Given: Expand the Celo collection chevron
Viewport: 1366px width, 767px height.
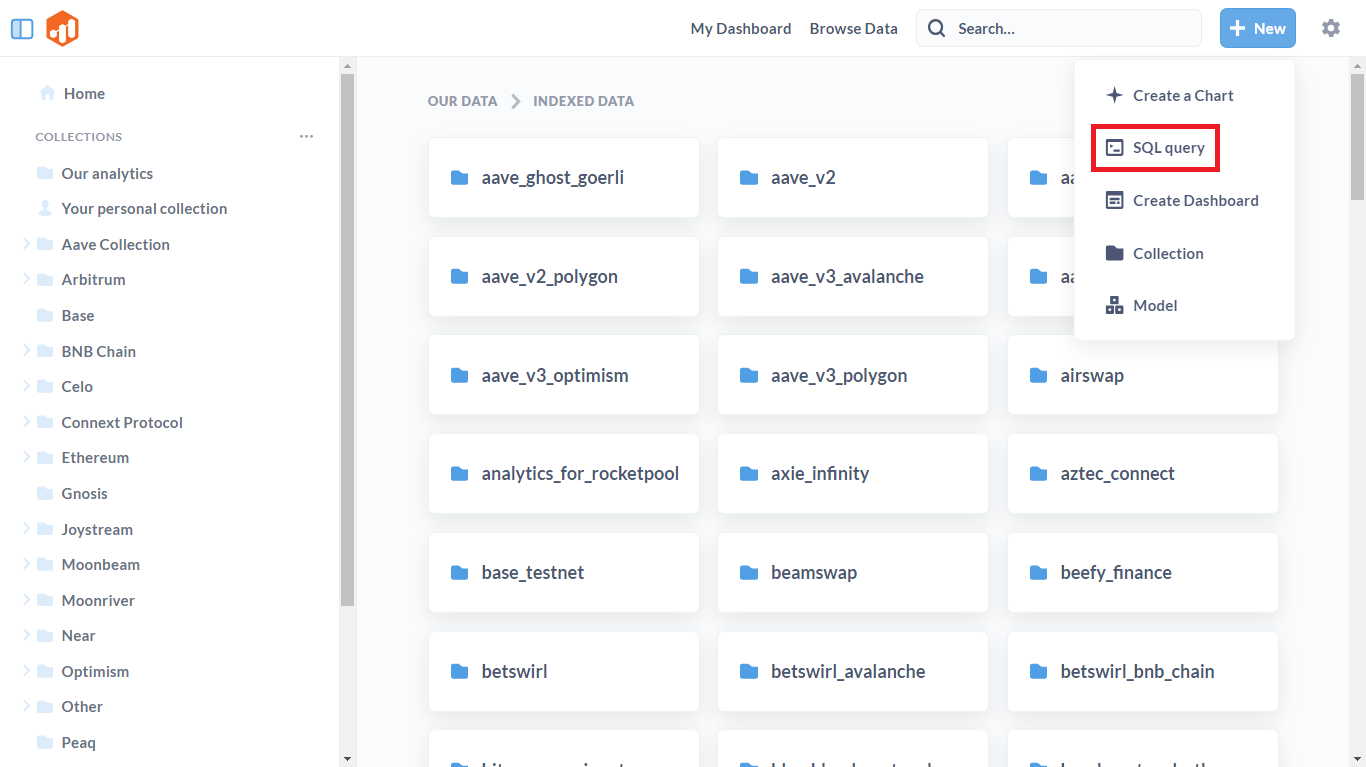Looking at the screenshot, I should 26,386.
